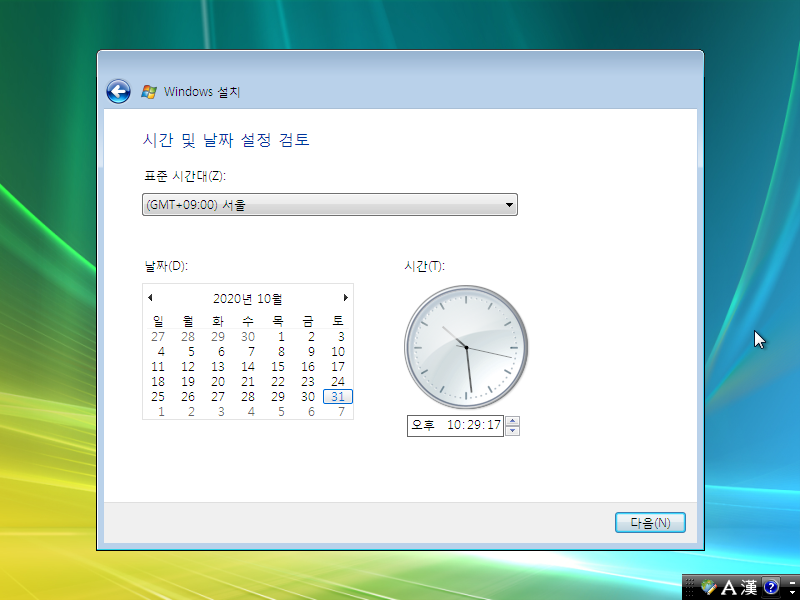
Task: Select date 18 in the calendar
Action: pyautogui.click(x=158, y=382)
